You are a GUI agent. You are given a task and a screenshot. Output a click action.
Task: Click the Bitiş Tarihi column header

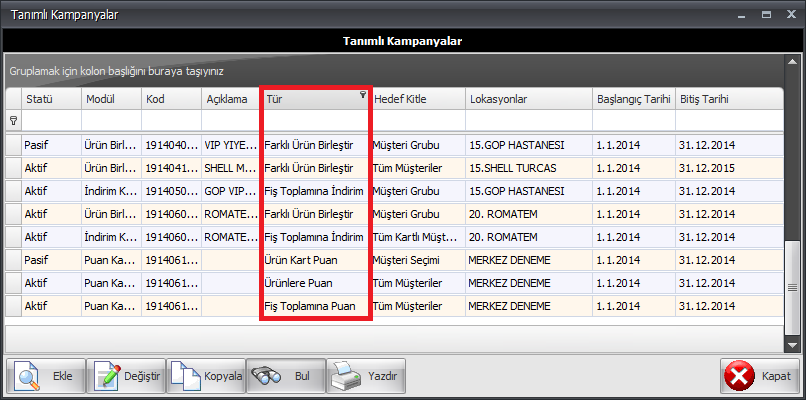[x=704, y=99]
